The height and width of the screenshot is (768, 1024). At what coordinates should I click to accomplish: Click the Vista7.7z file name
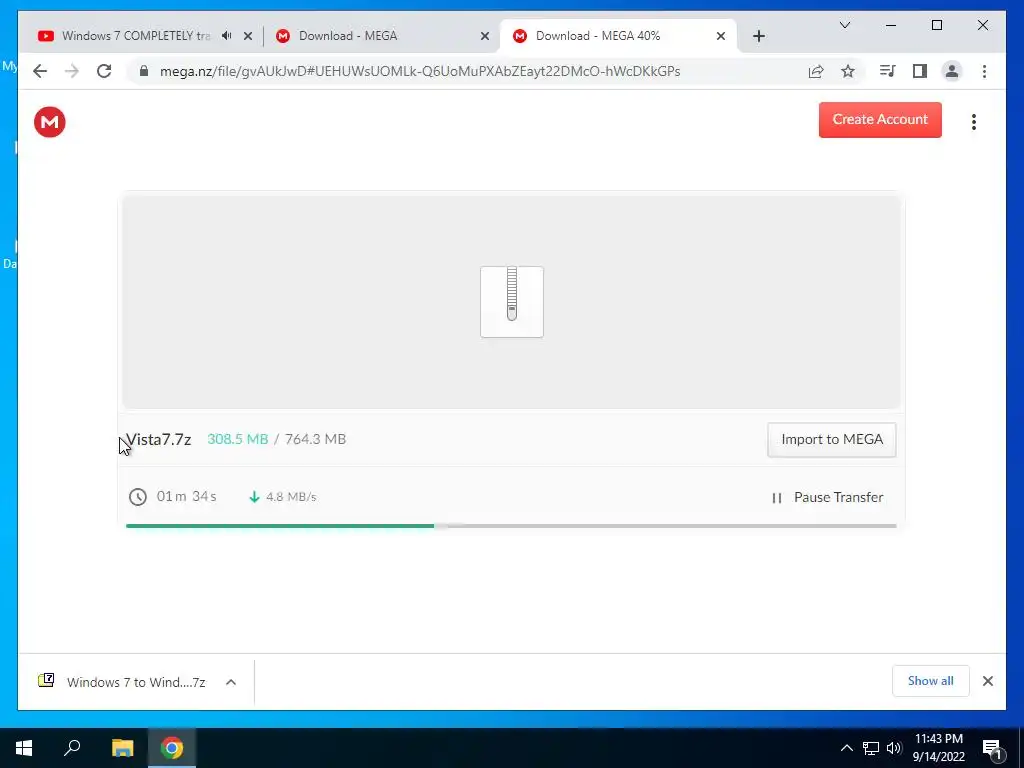point(159,440)
